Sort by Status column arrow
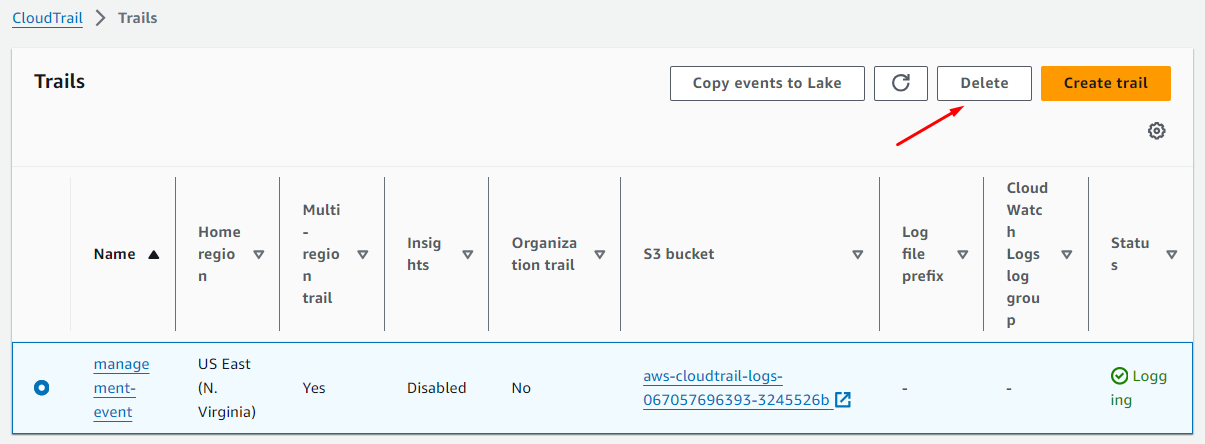1205x444 pixels. (x=1171, y=254)
